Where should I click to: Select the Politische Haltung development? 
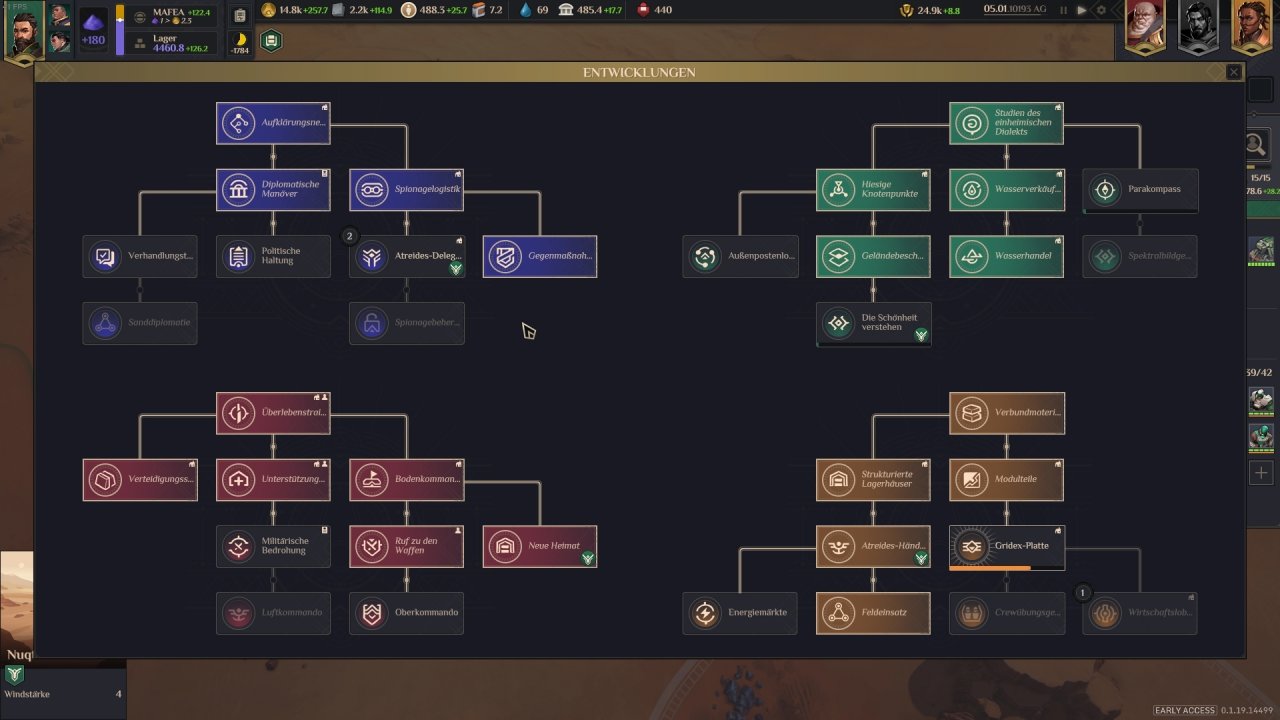point(273,256)
